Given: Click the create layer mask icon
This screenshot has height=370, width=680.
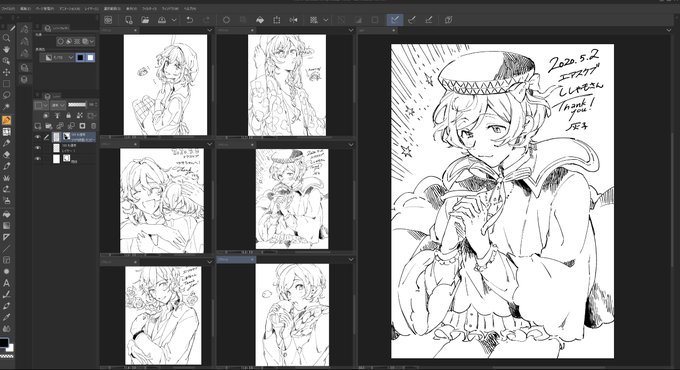Looking at the screenshot, I should tap(82, 126).
